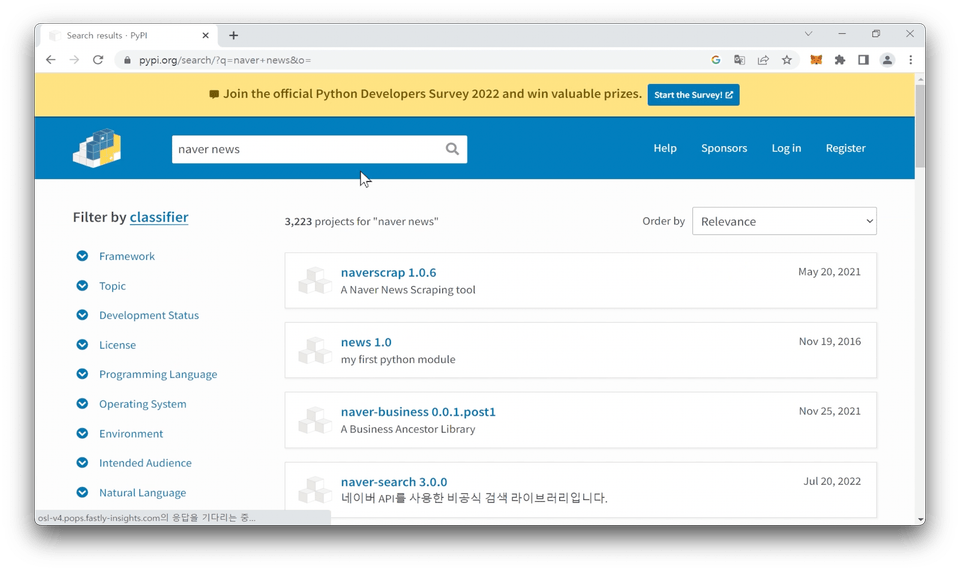
Task: Click the Jul 20, 2022 date
Action: click(832, 481)
